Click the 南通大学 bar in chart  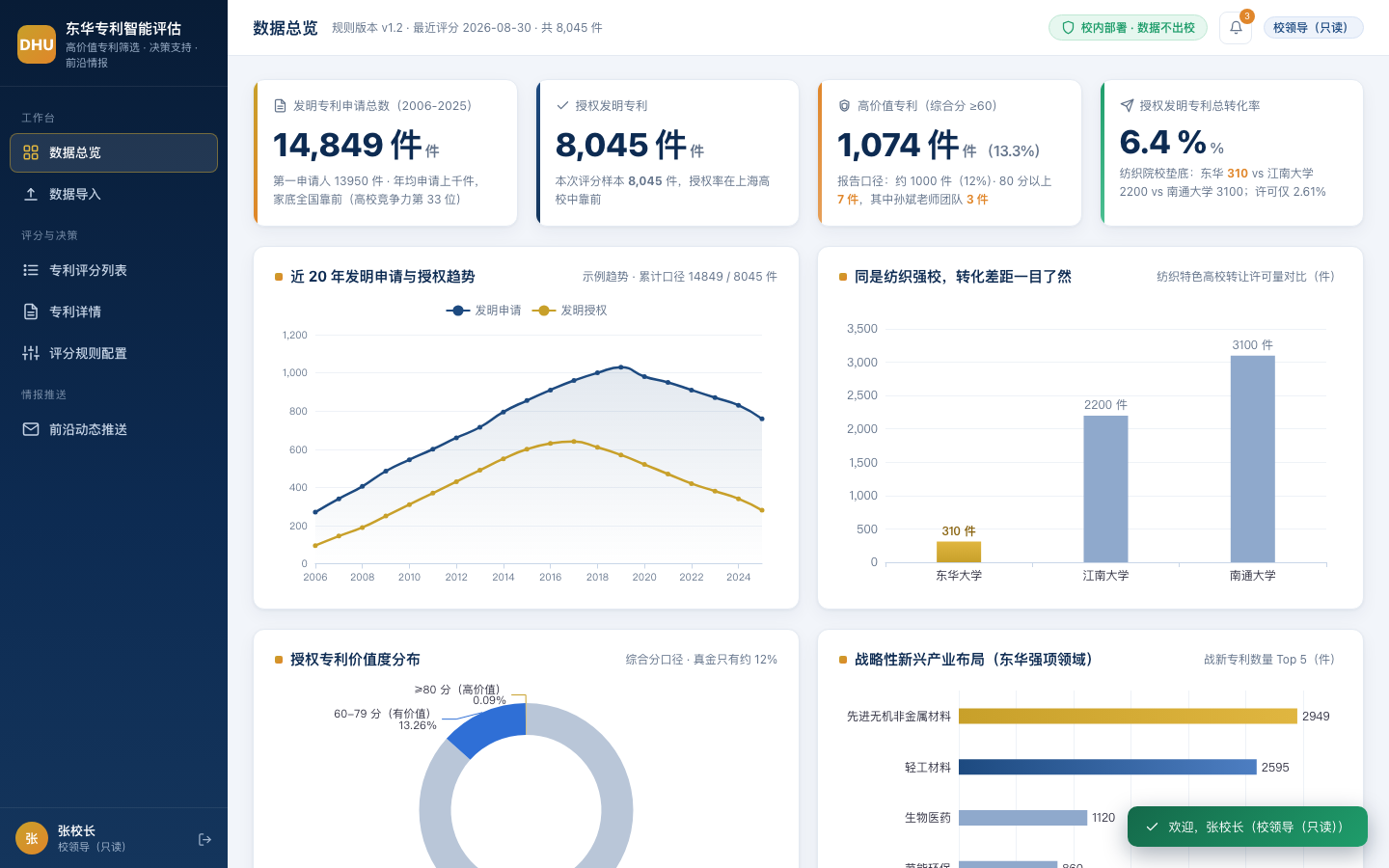tap(1253, 459)
